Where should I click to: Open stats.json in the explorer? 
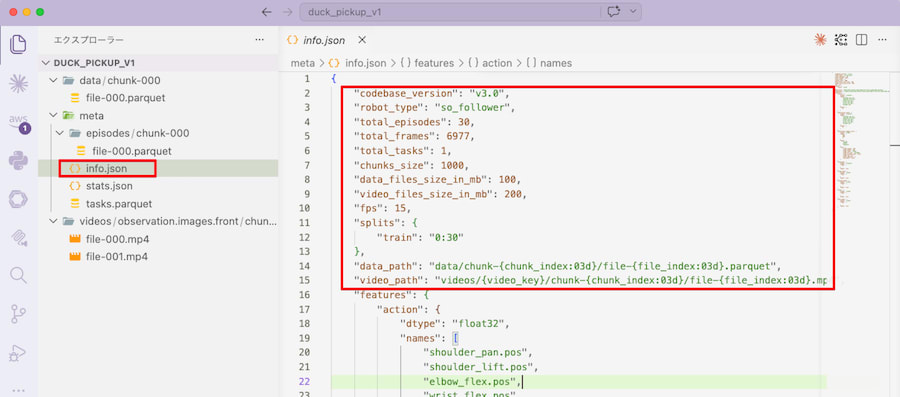[x=109, y=186]
